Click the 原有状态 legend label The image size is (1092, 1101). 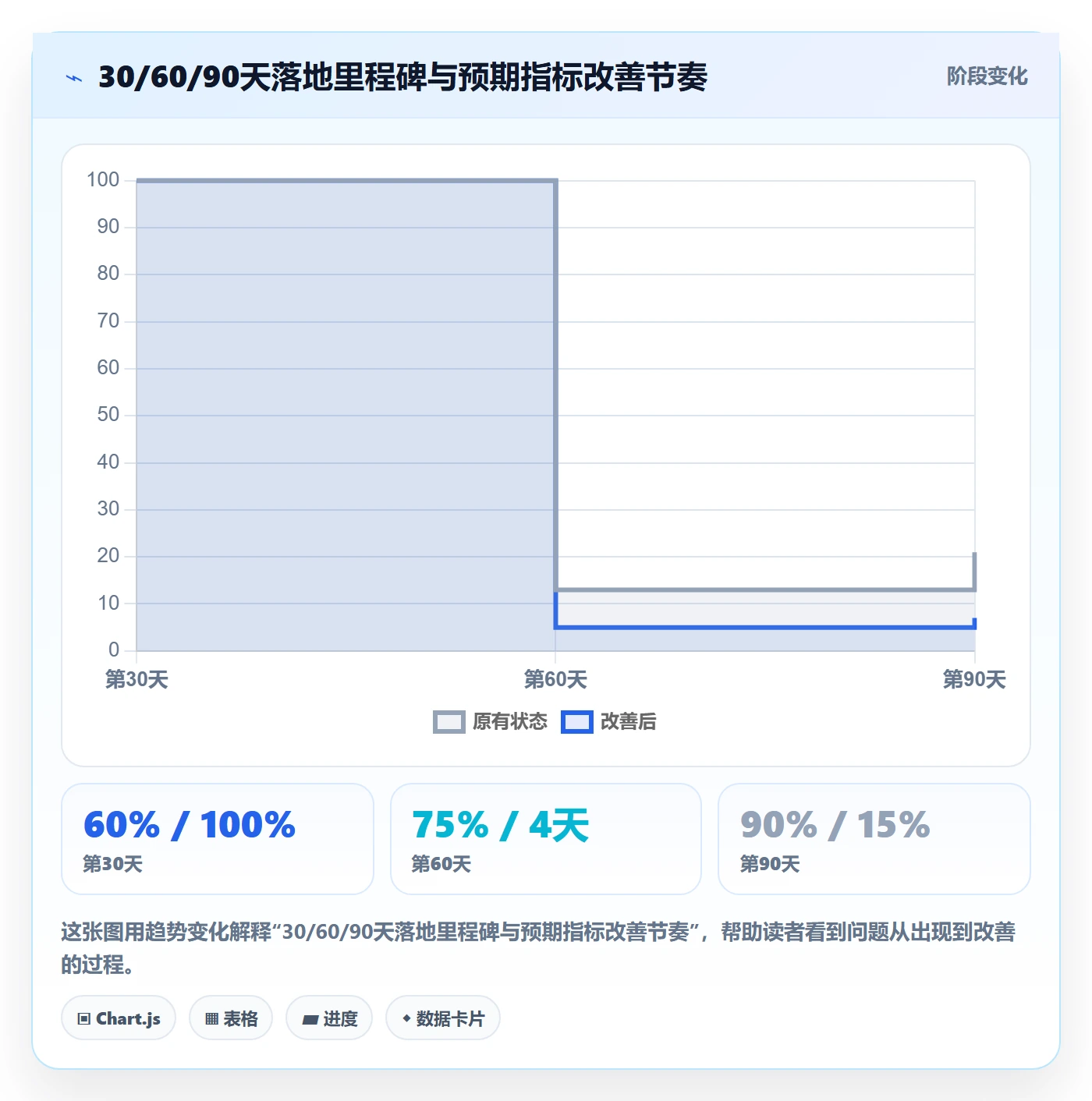coord(510,722)
